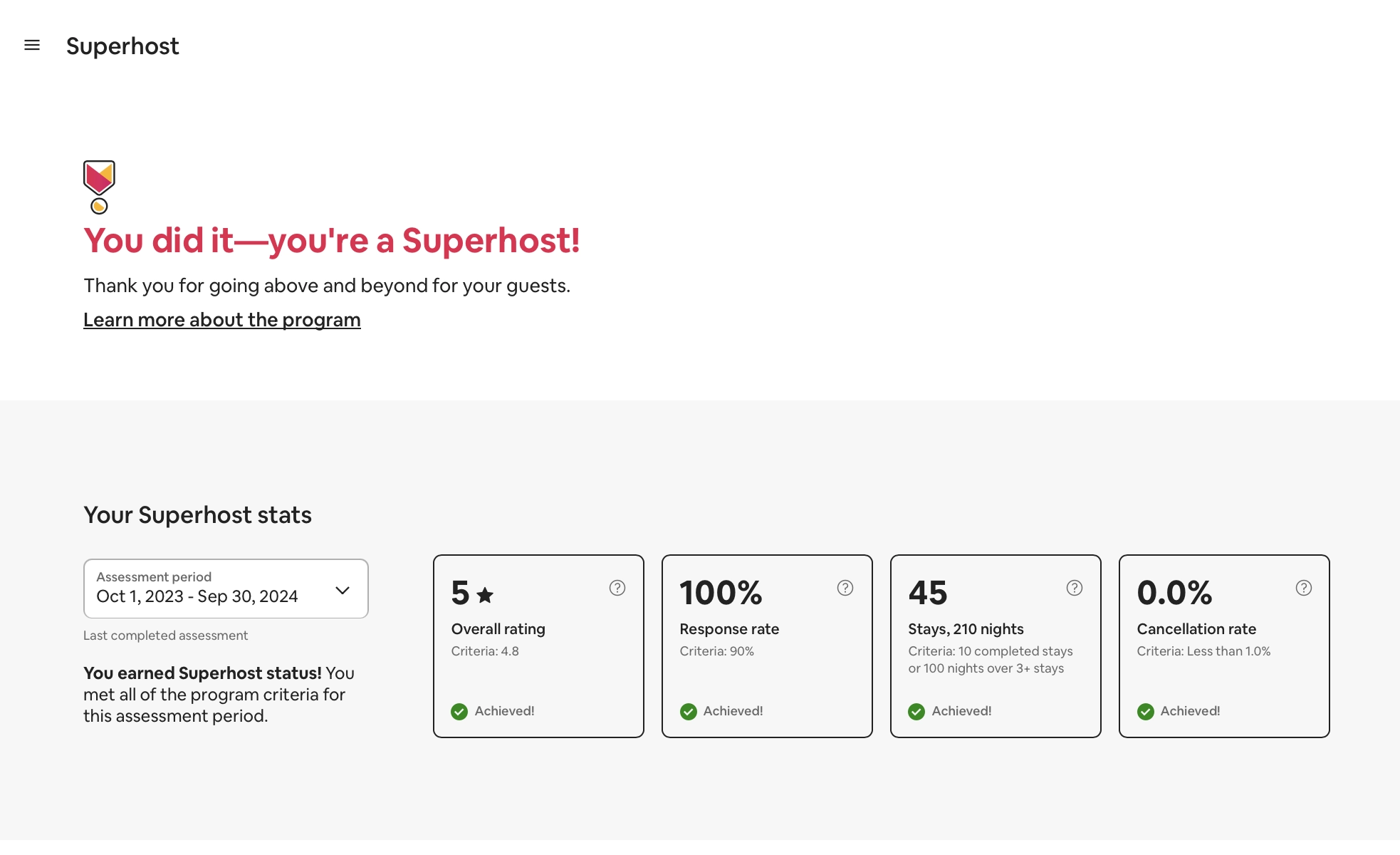The image size is (1400, 855).
Task: Click the star icon beside rating 5
Action: click(x=485, y=595)
